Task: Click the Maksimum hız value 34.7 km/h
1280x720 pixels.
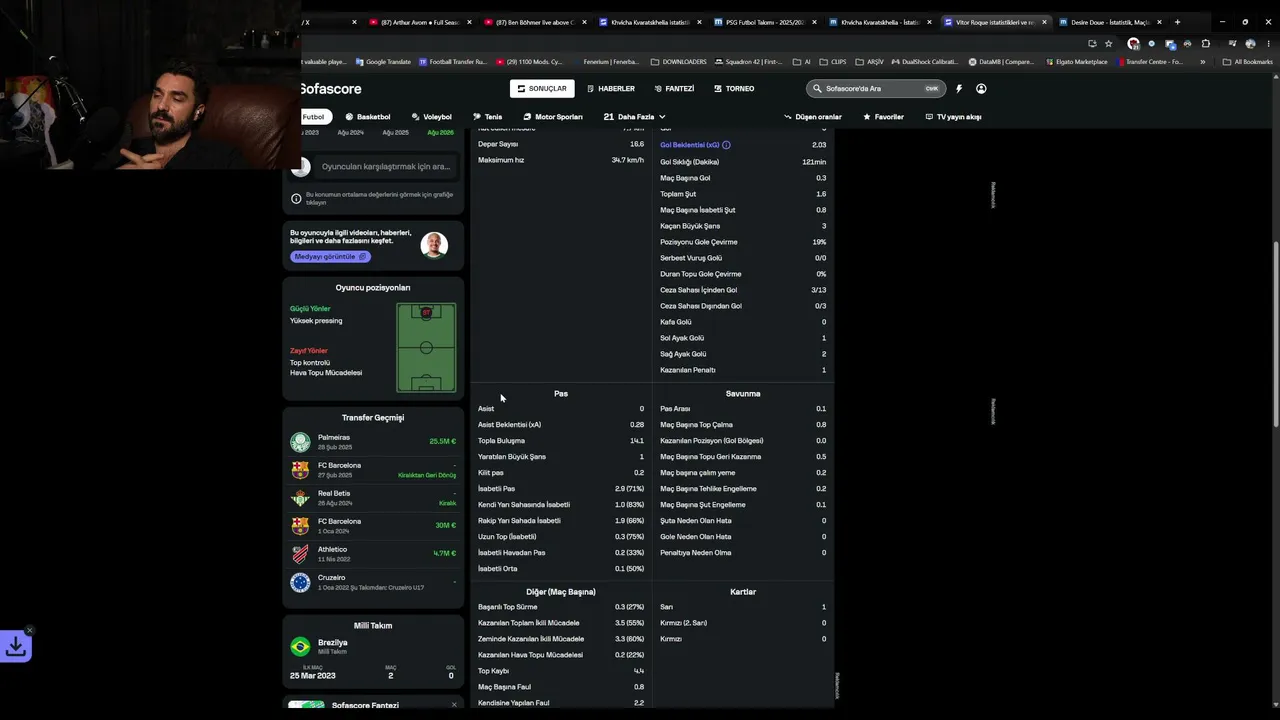Action: [628, 160]
